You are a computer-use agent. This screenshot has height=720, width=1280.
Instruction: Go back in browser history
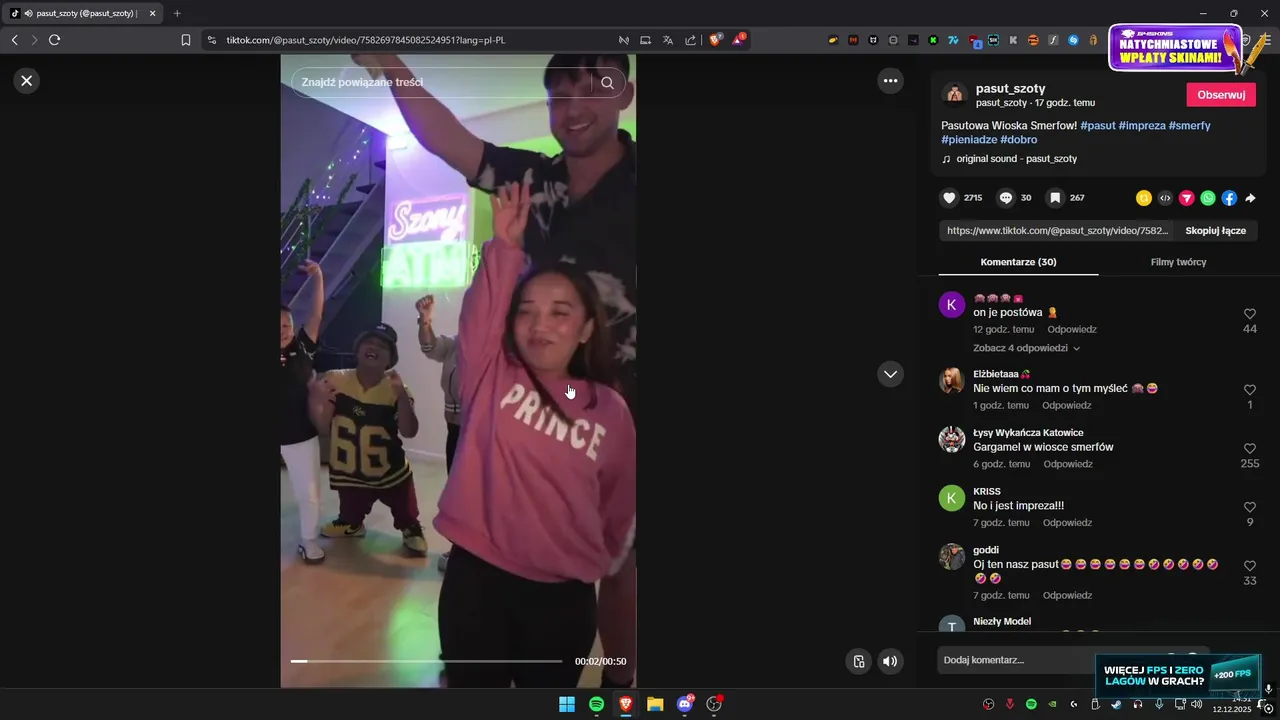(14, 40)
